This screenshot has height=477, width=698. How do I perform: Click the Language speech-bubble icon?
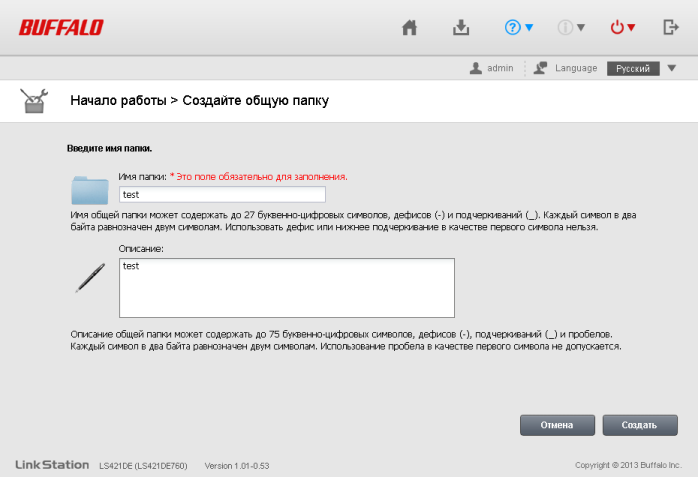(540, 68)
